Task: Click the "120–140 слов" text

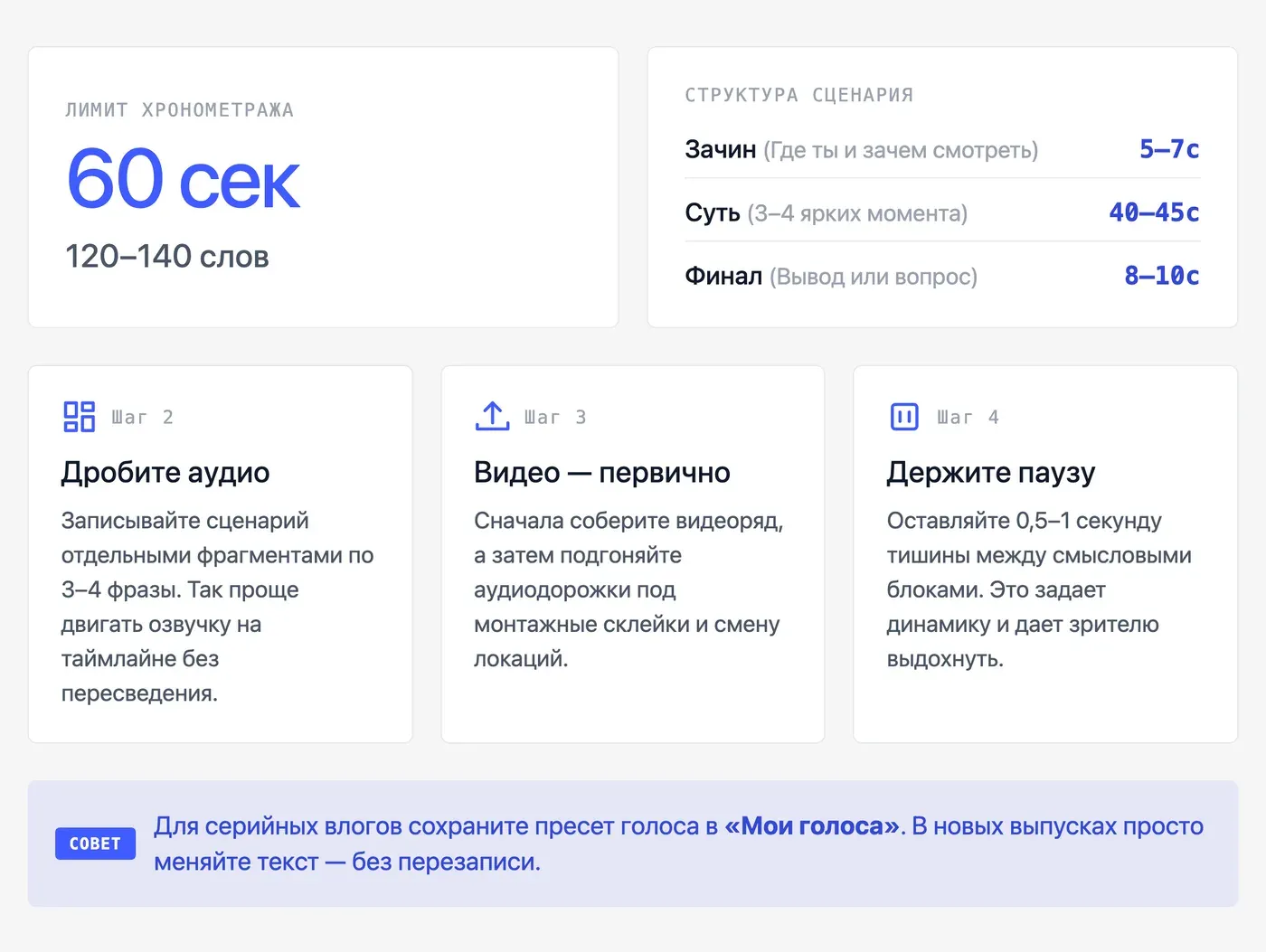Action: [x=167, y=257]
